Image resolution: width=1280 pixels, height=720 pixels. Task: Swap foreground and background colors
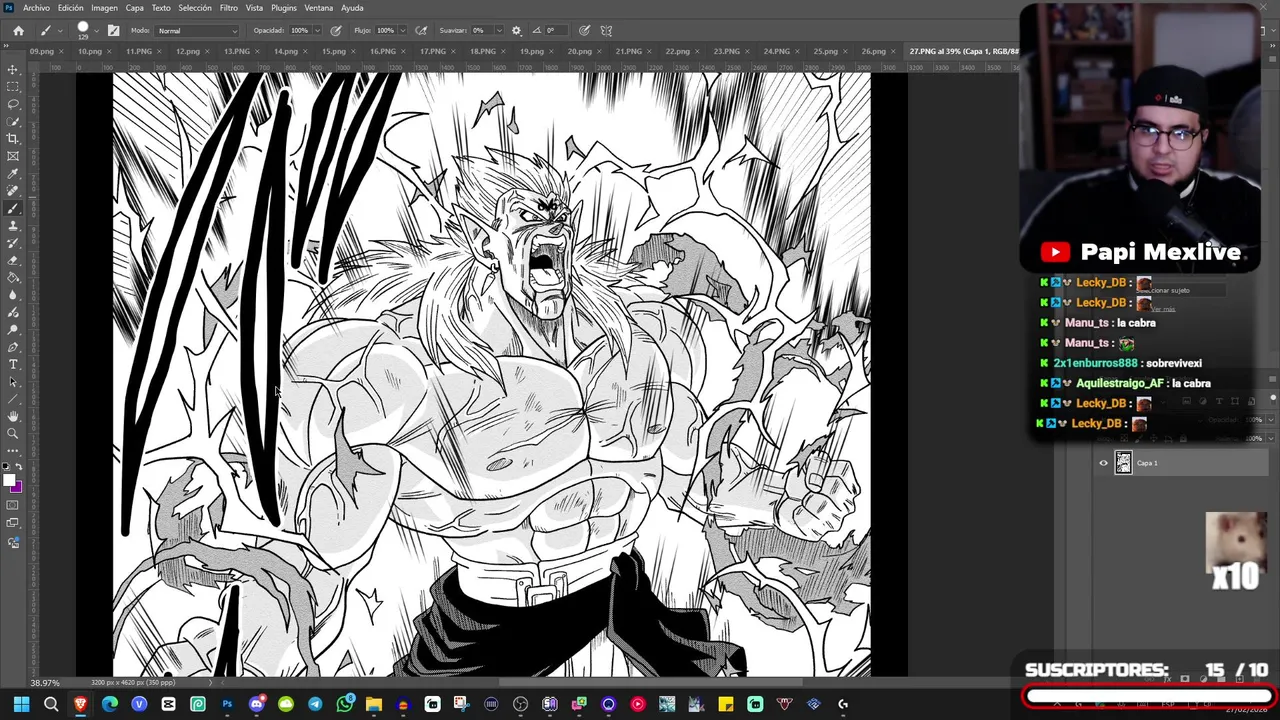click(x=19, y=468)
